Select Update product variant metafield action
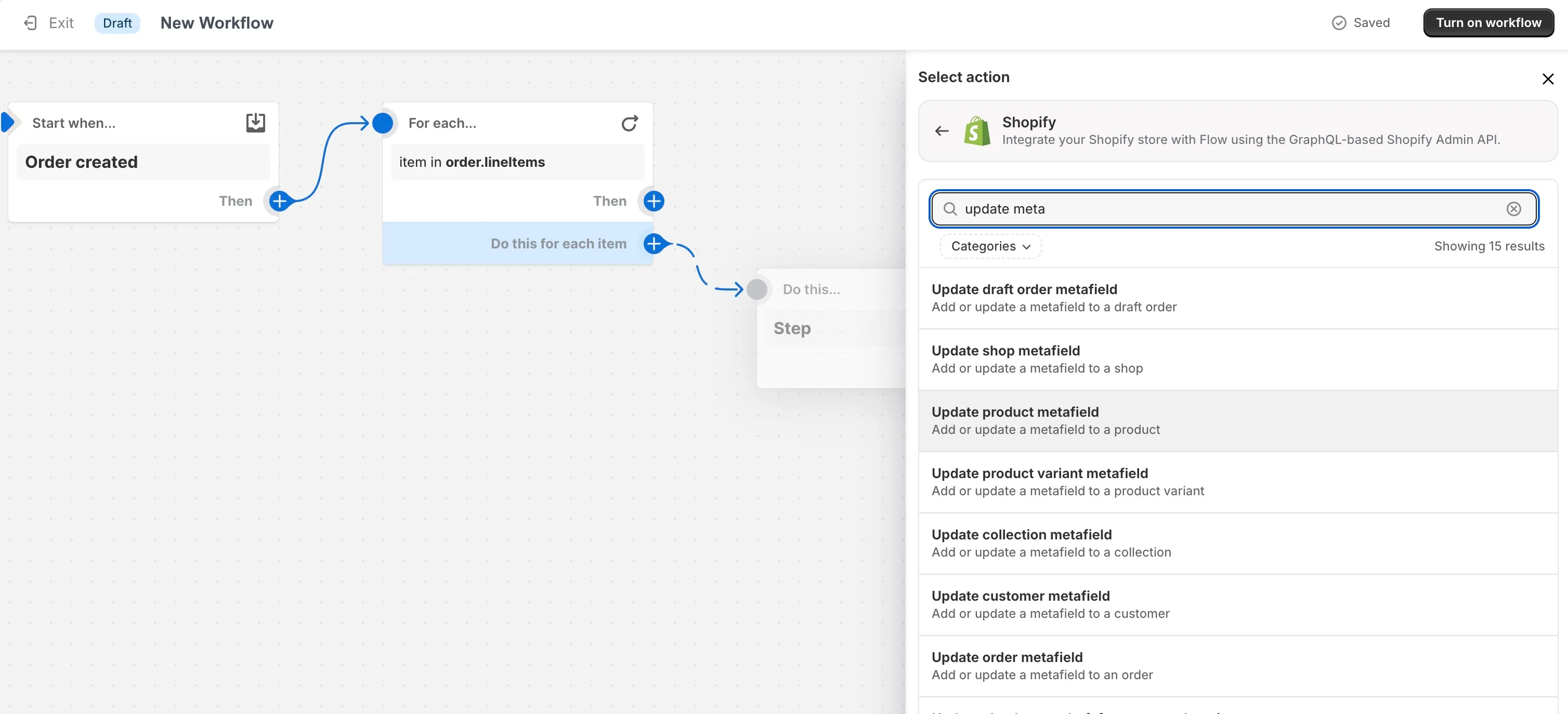Viewport: 1568px width, 714px height. coord(1237,482)
